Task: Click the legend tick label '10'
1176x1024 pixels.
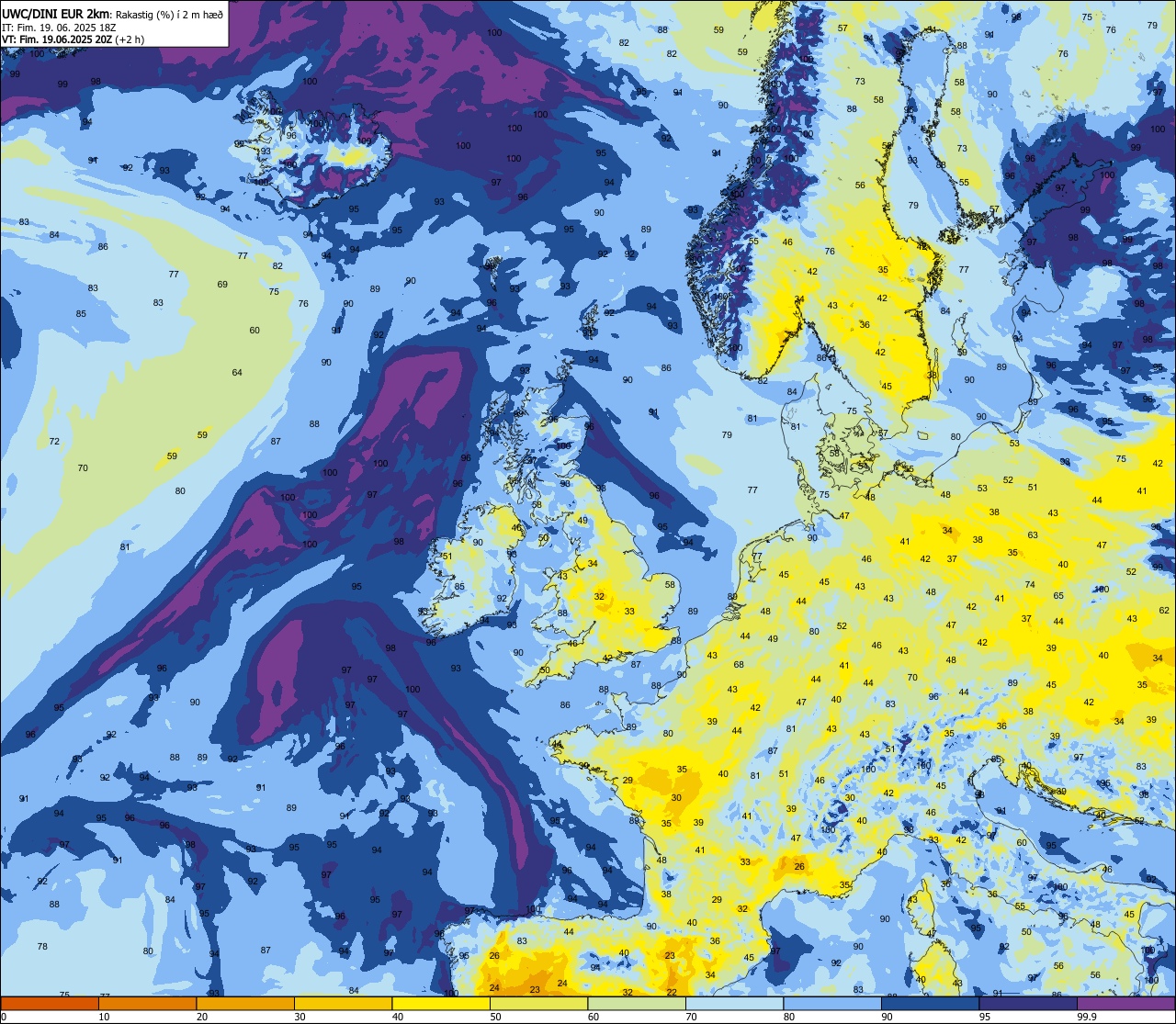Action: pyautogui.click(x=104, y=1017)
